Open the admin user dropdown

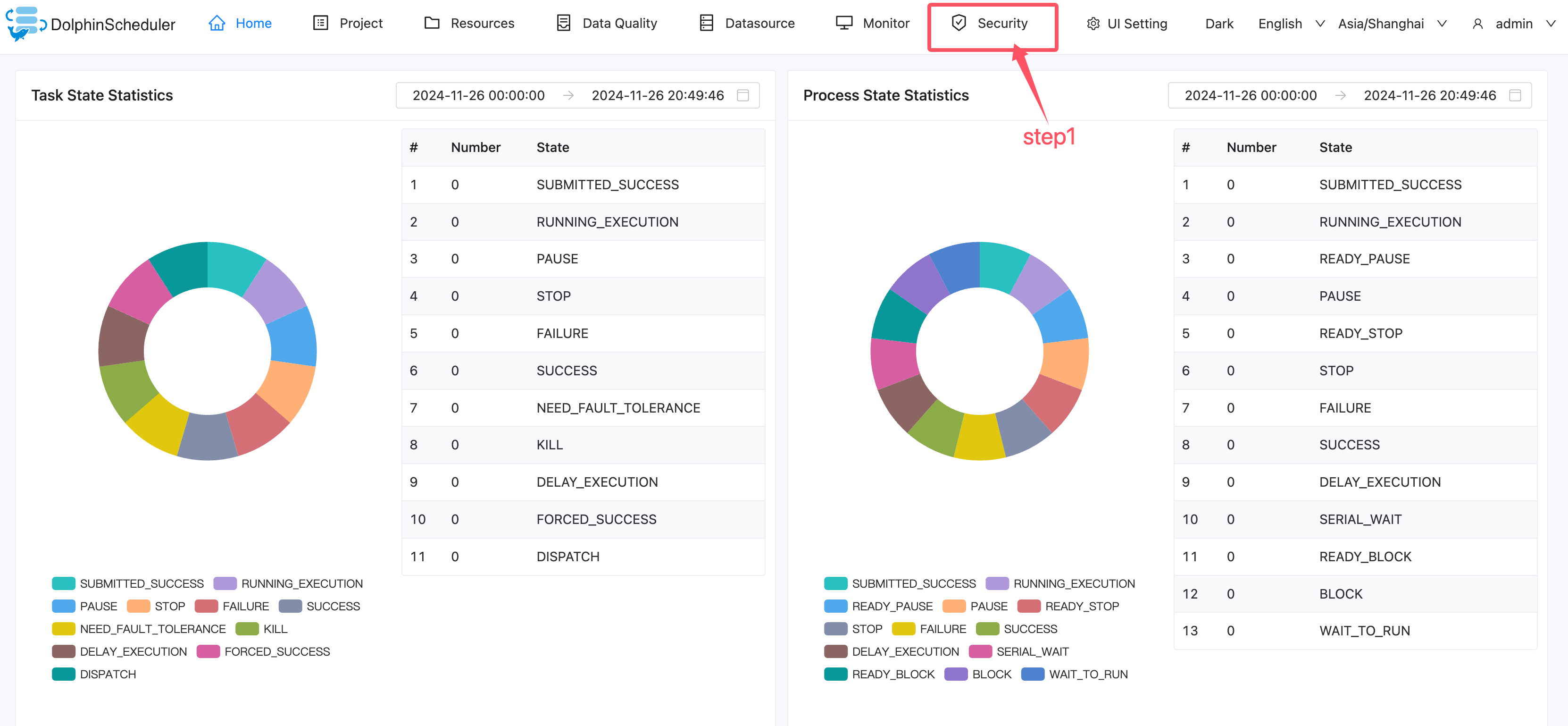click(x=1513, y=24)
